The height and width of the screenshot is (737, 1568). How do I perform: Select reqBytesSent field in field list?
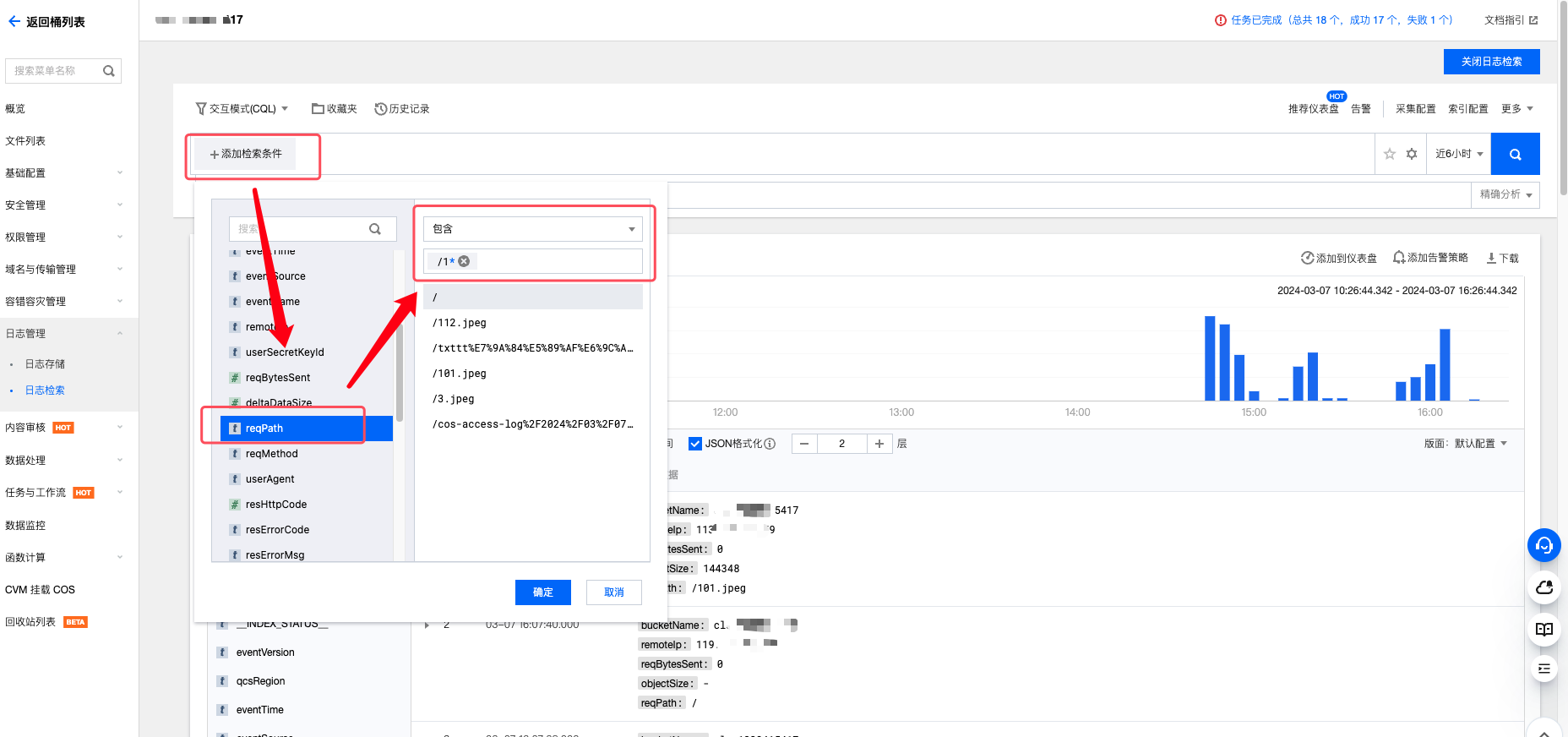(x=307, y=378)
